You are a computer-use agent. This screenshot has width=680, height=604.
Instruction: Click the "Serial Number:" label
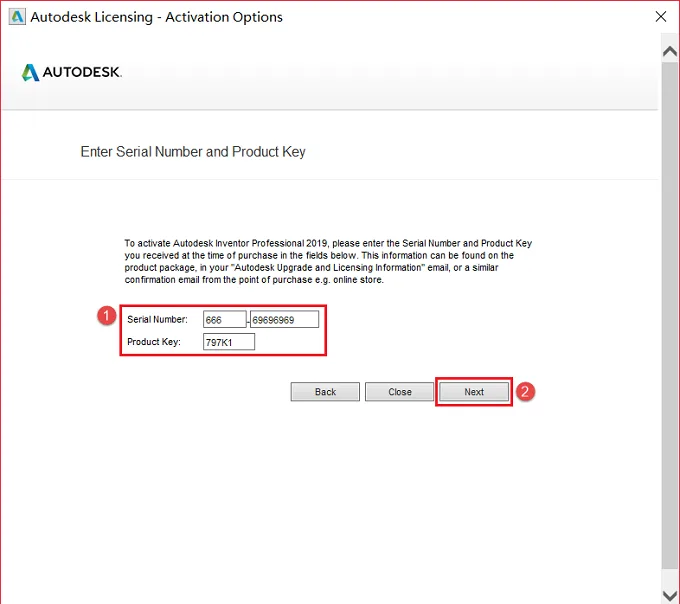click(157, 320)
